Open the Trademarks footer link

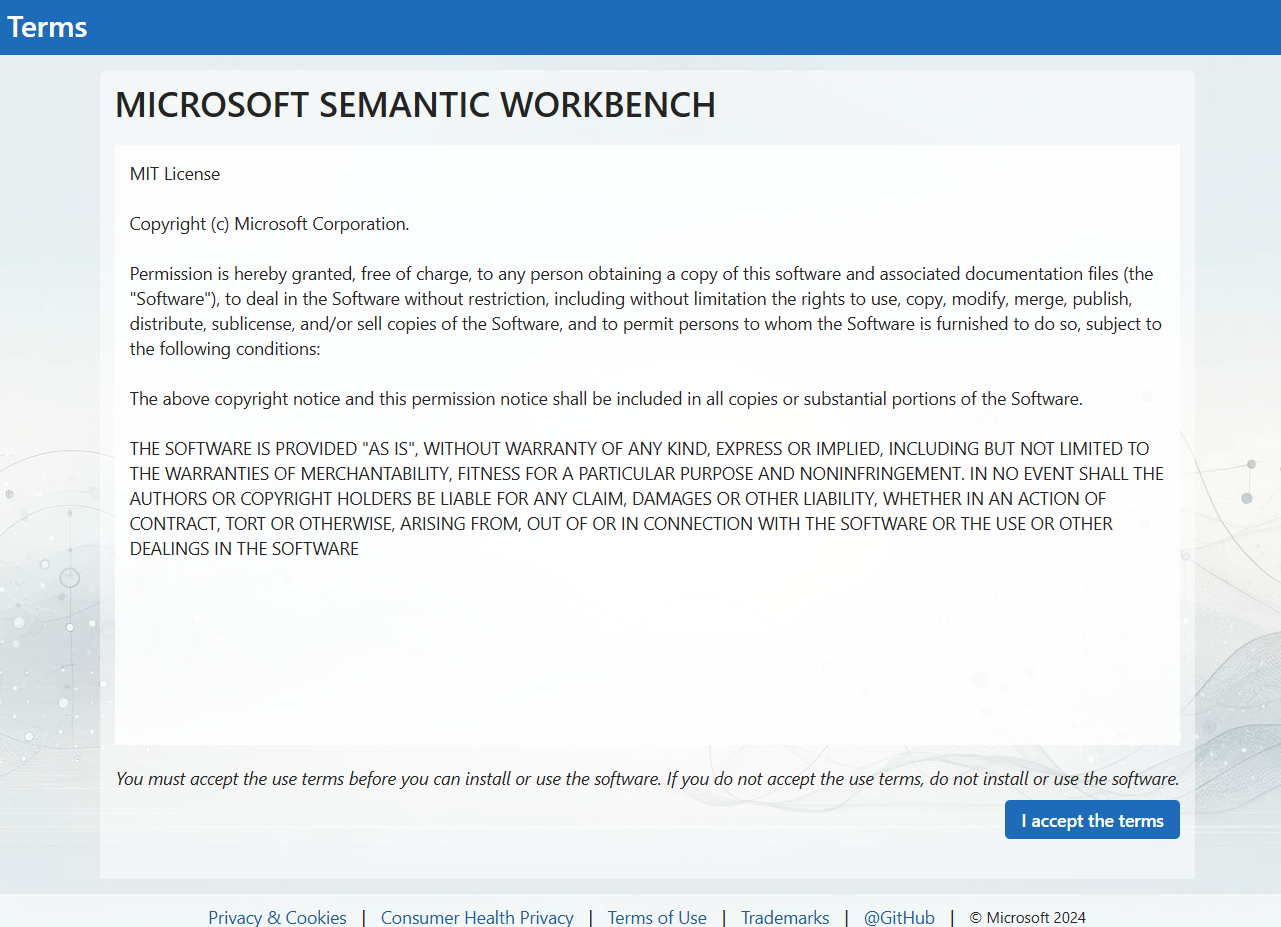[785, 917]
